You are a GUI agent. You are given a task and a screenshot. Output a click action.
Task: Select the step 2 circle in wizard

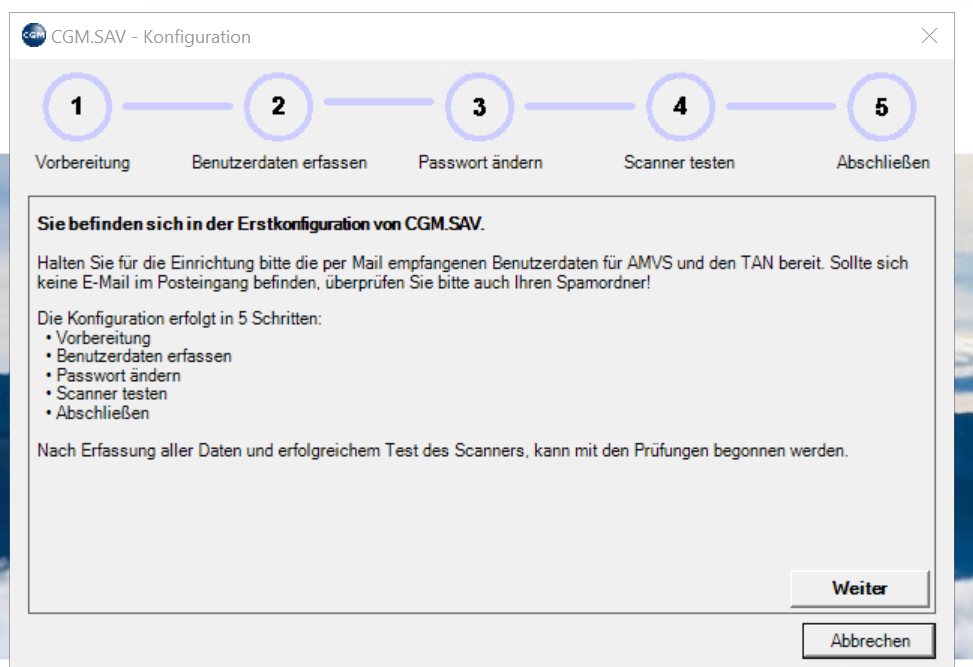[x=278, y=106]
